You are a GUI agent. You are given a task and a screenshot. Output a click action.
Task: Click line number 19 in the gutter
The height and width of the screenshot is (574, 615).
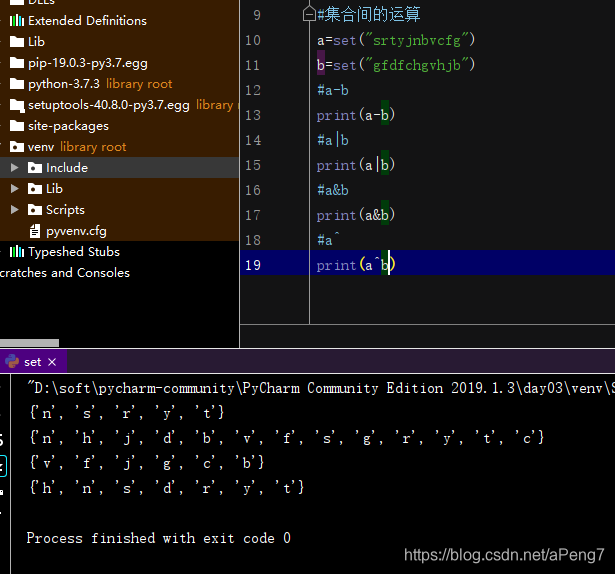coord(253,265)
